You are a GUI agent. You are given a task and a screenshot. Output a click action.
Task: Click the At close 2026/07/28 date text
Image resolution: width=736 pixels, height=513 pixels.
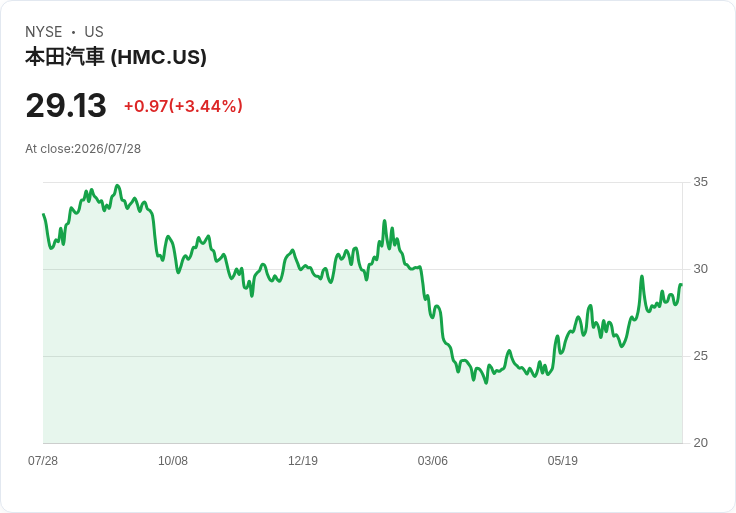(x=83, y=149)
